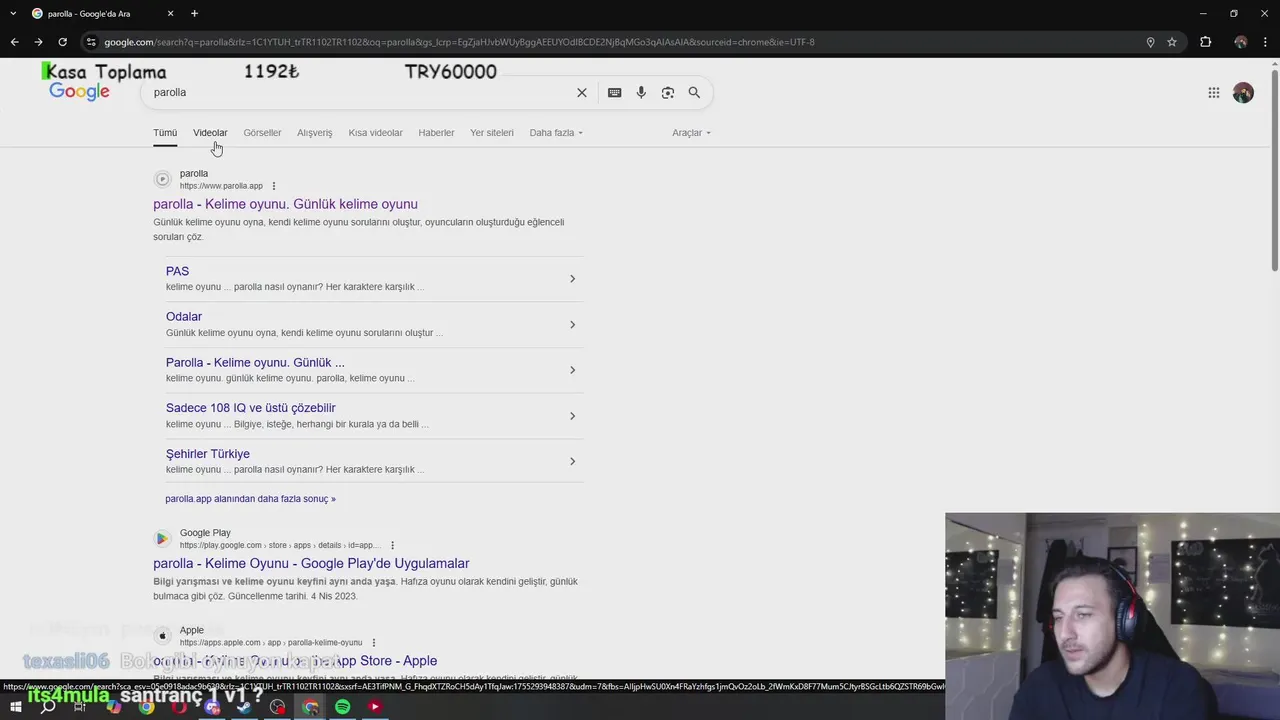Expand the Şehirler Türkiye chevron
1280x720 pixels.
pos(572,461)
